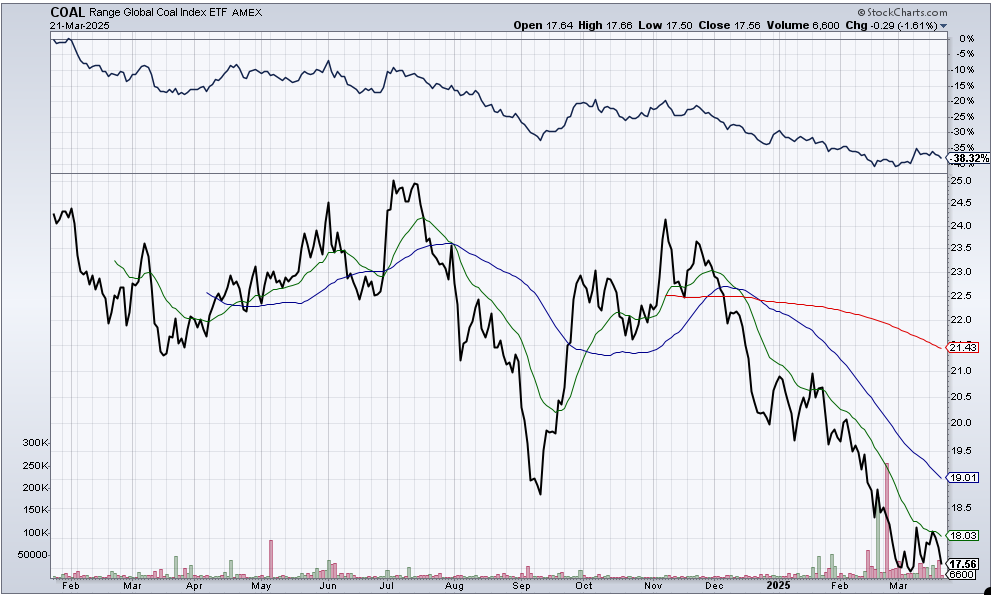Click the Dec month label

click(714, 586)
